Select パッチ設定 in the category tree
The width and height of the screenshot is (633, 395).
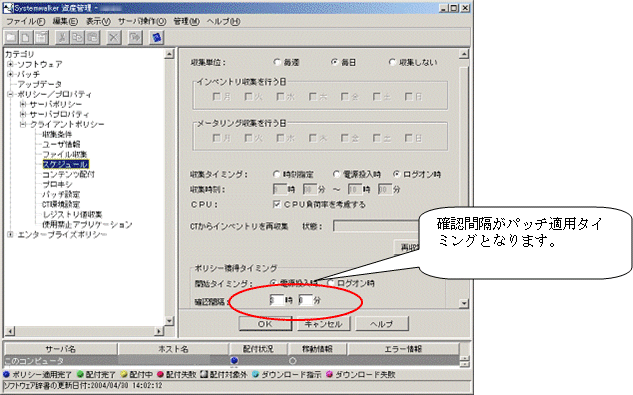coord(61,194)
